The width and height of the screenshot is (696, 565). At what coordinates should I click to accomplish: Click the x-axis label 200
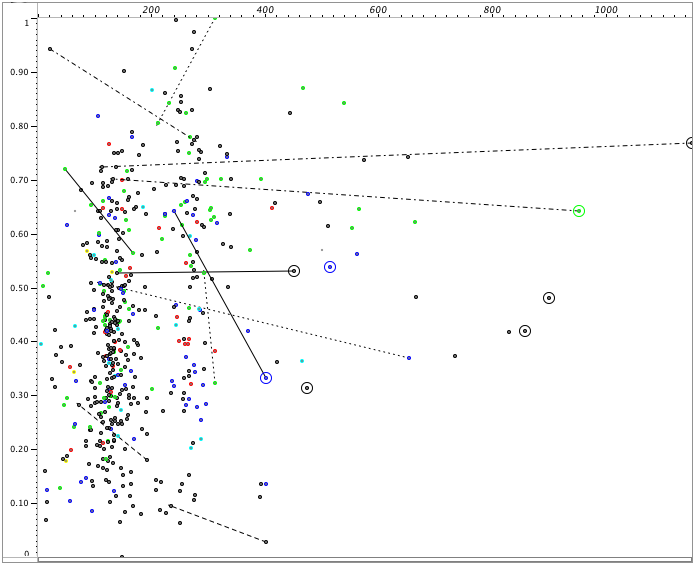(x=151, y=10)
